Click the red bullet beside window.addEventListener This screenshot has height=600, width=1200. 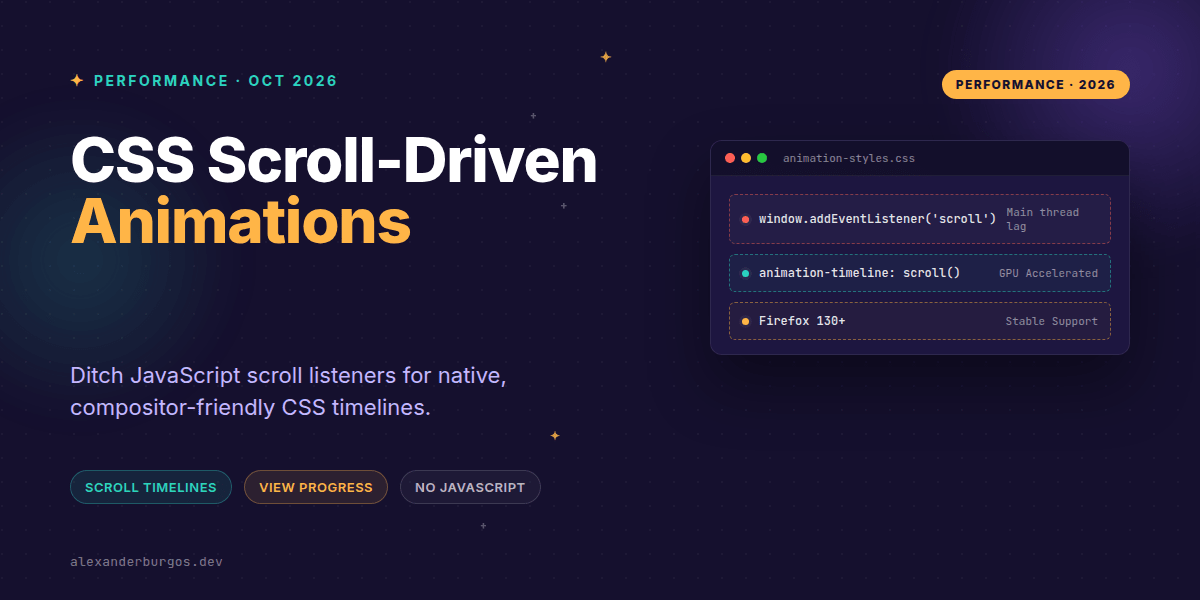coord(745,219)
